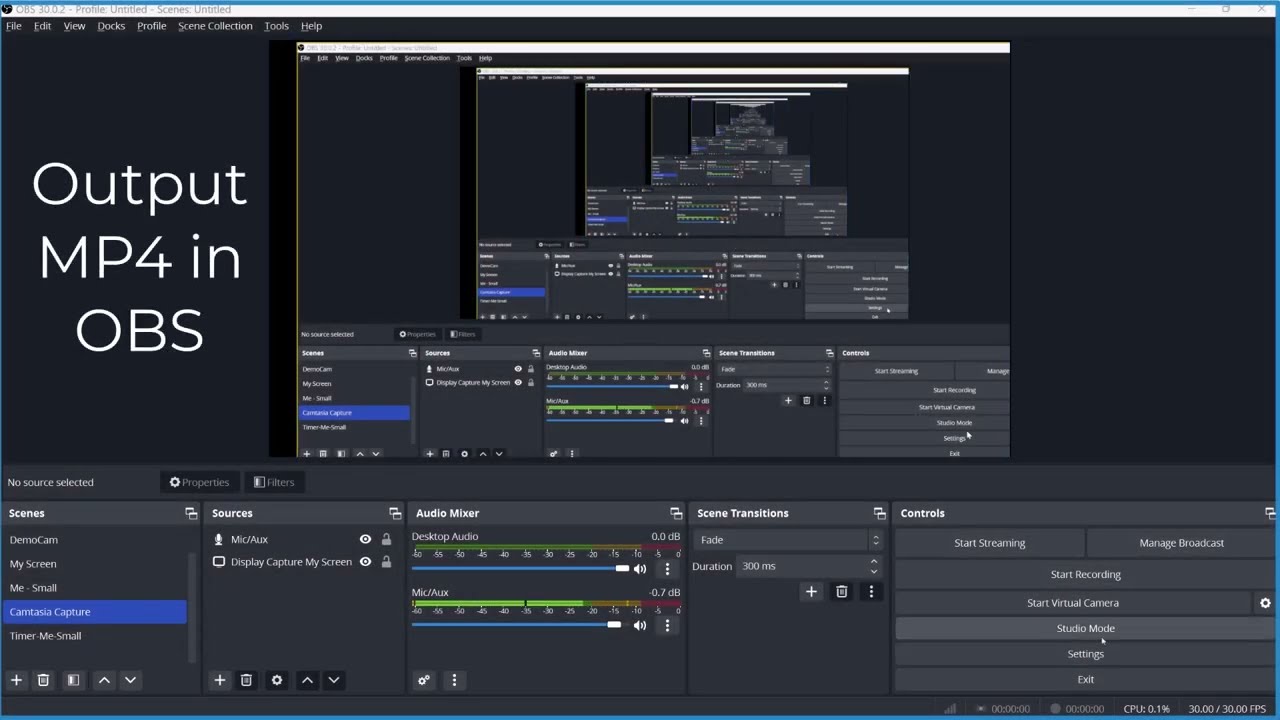Decrease transition duration with down arrow

click(874, 571)
